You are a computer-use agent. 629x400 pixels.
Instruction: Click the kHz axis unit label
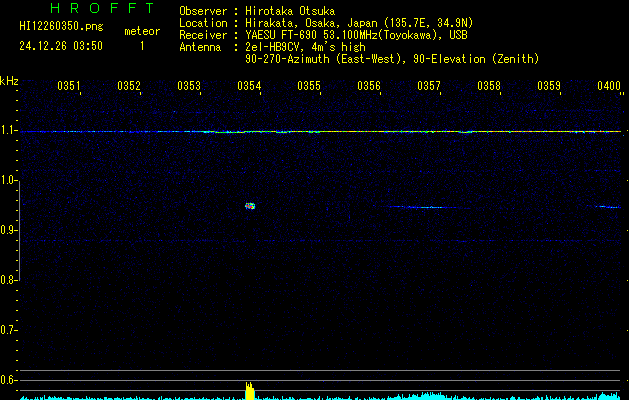pyautogui.click(x=9, y=81)
